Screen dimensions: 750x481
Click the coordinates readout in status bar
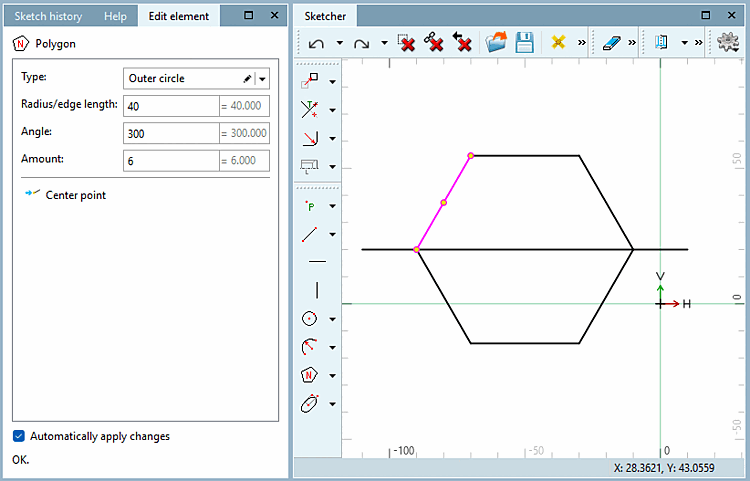pyautogui.click(x=664, y=468)
